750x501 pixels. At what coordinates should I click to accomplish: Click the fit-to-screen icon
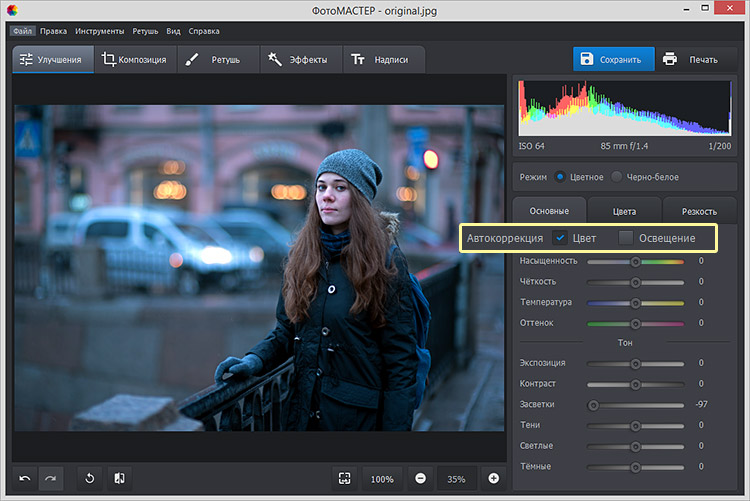344,478
